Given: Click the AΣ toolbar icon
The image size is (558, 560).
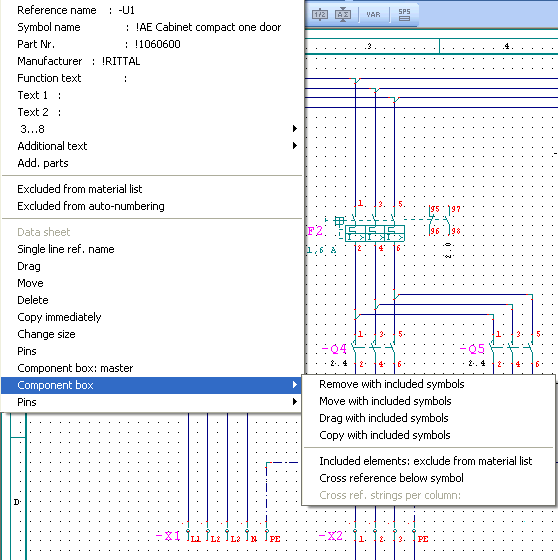Looking at the screenshot, I should point(343,15).
